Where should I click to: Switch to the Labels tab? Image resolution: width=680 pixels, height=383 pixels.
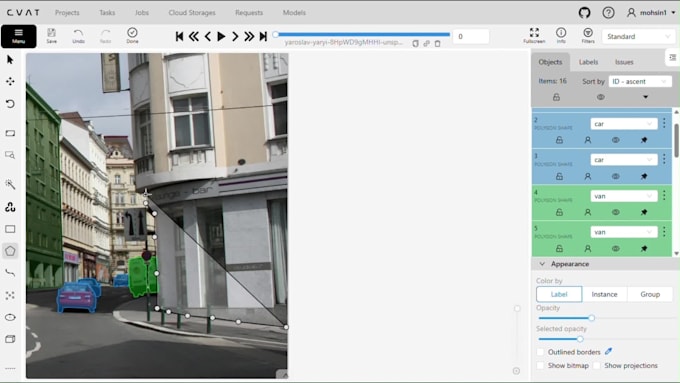click(x=588, y=62)
